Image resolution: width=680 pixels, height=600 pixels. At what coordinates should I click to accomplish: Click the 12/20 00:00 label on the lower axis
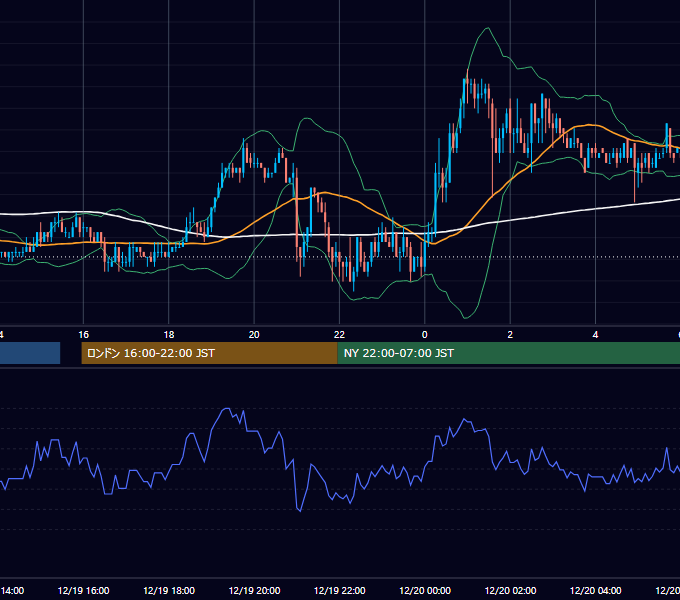click(425, 590)
